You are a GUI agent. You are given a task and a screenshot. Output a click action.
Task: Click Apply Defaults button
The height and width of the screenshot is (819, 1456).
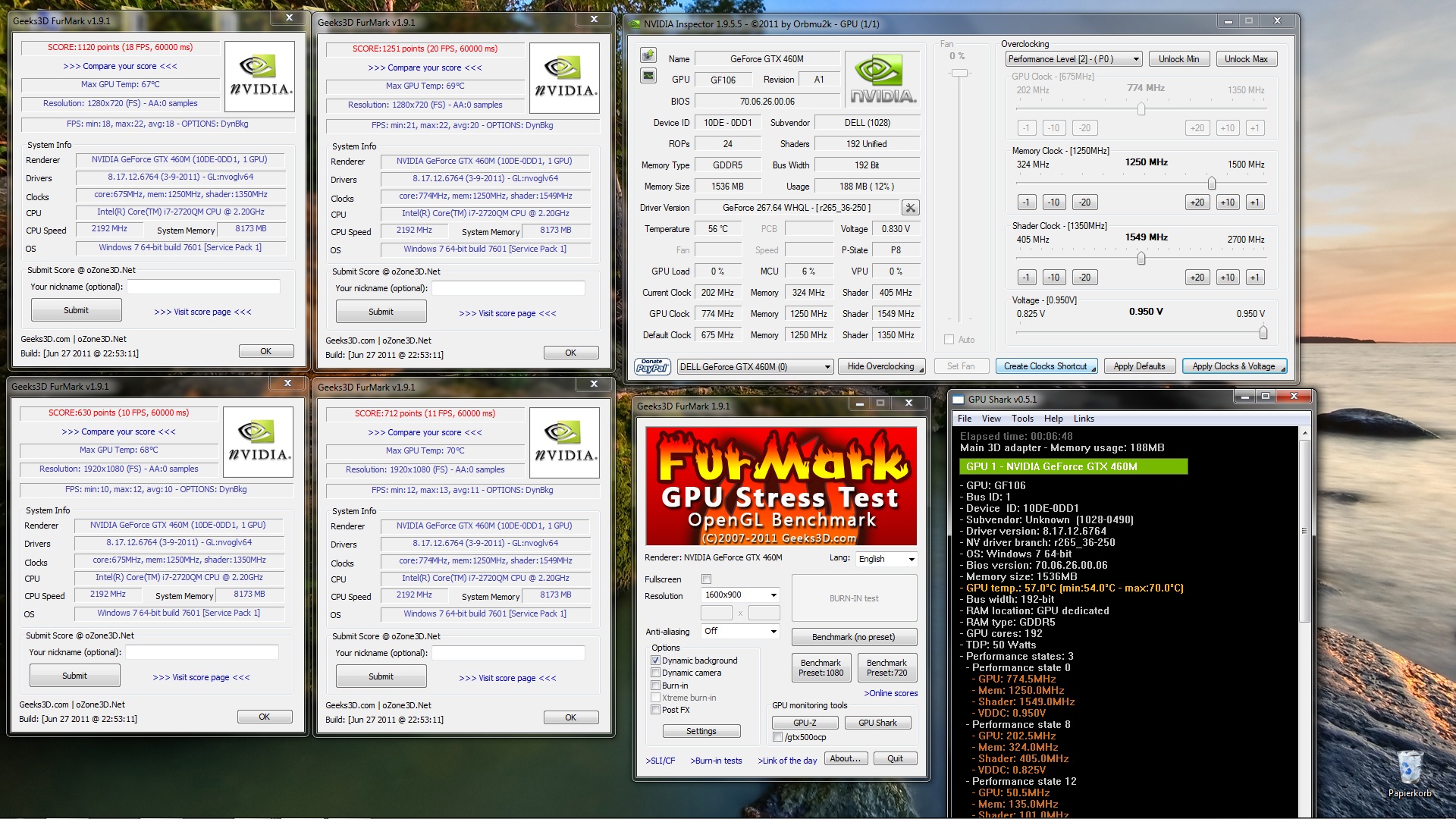coord(1139,366)
